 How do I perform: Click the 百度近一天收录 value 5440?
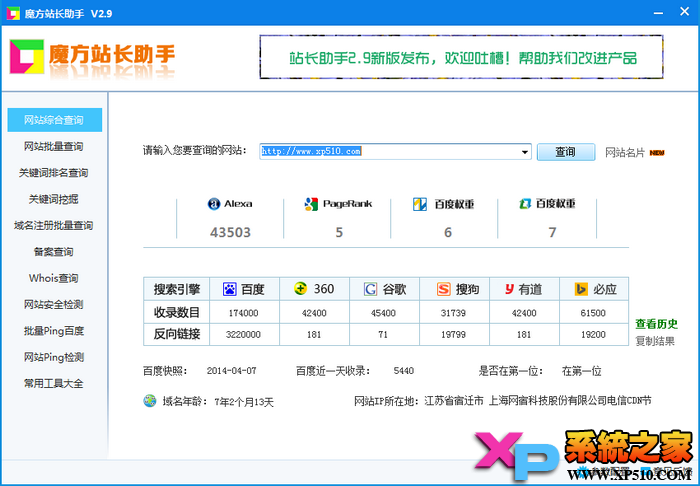click(x=404, y=371)
